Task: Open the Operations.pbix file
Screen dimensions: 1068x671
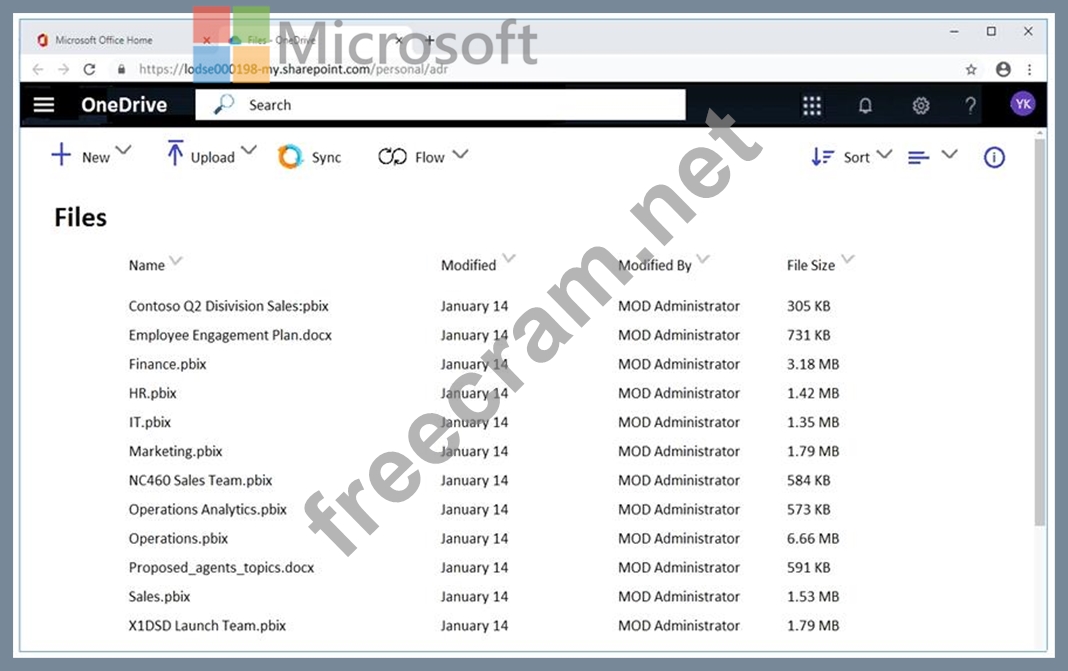Action: pyautogui.click(x=178, y=538)
